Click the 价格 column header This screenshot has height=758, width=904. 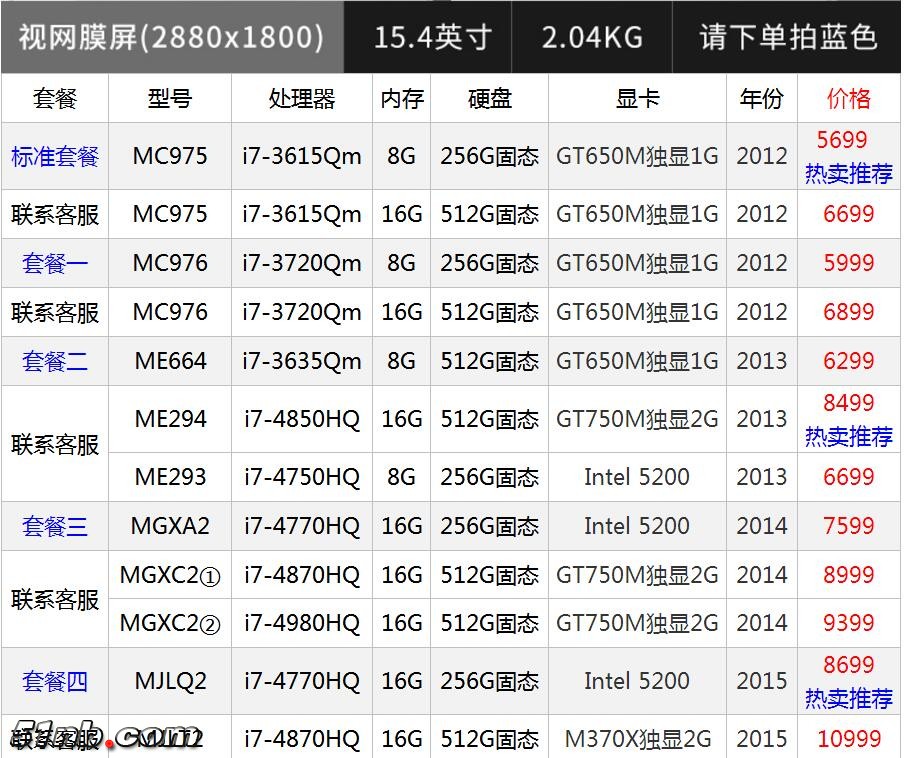pyautogui.click(x=848, y=98)
